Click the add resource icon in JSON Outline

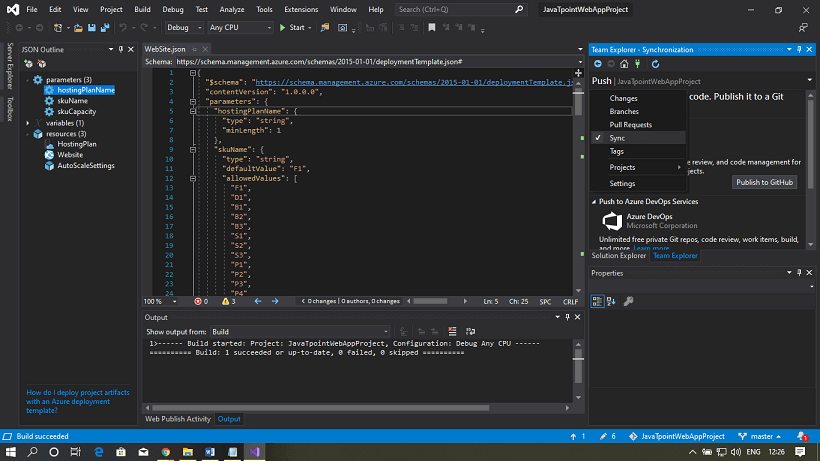(x=28, y=64)
